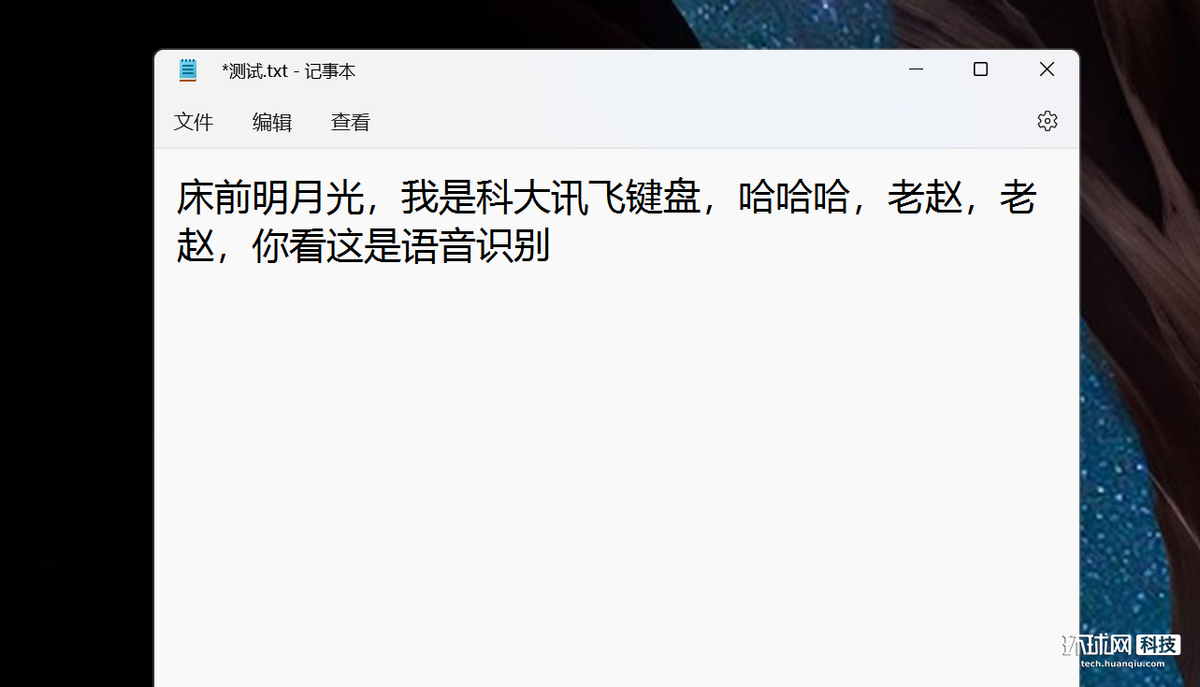Image resolution: width=1200 pixels, height=687 pixels.
Task: Minimize the Notepad window
Action: (x=916, y=69)
